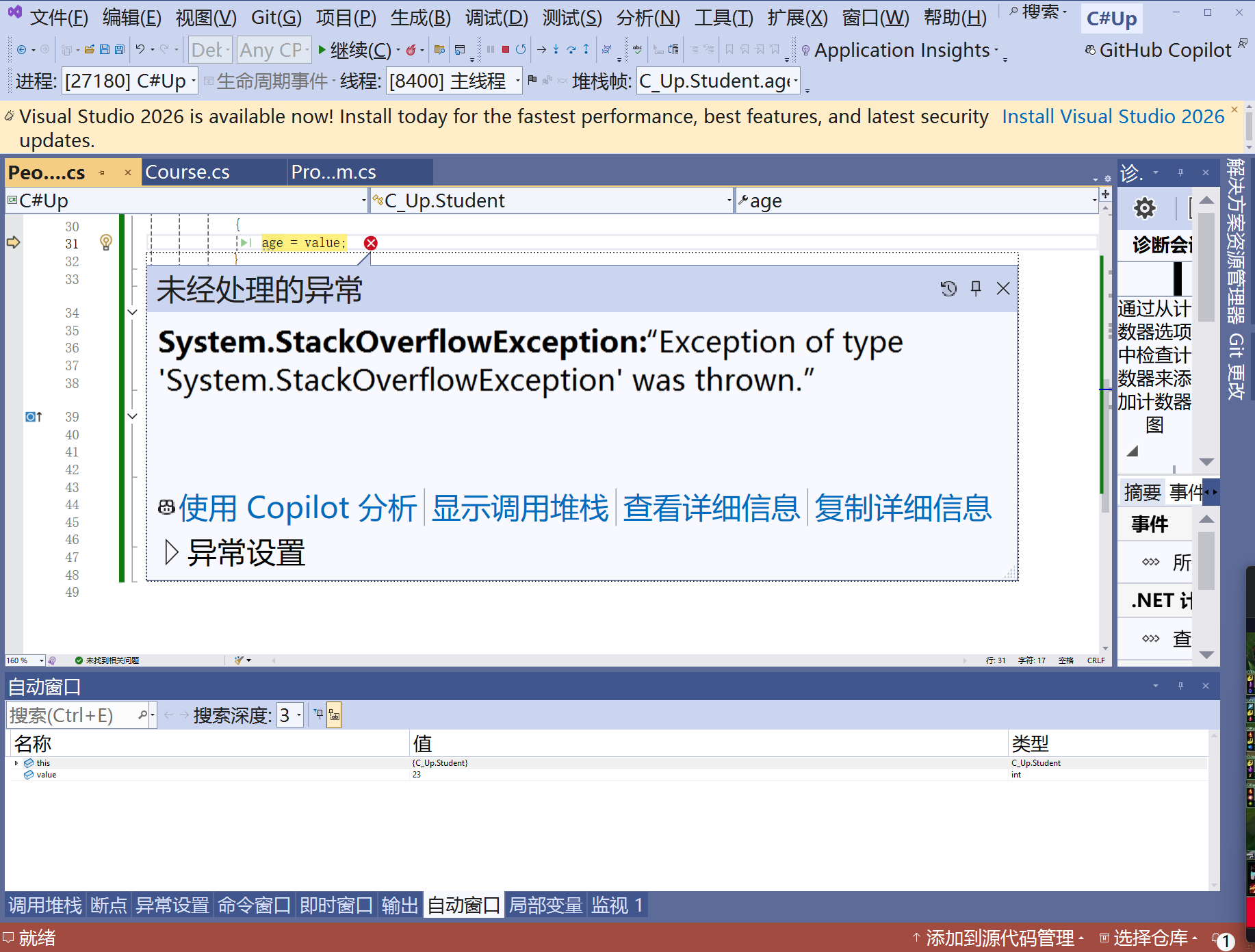1255x952 pixels.
Task: Save all files with the multi-disk icon
Action: [120, 49]
